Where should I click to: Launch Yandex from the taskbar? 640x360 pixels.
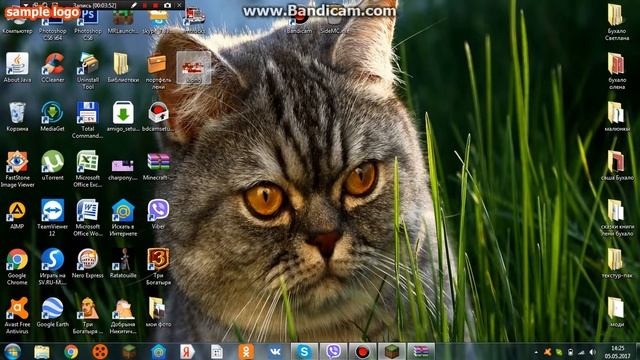coord(187,351)
